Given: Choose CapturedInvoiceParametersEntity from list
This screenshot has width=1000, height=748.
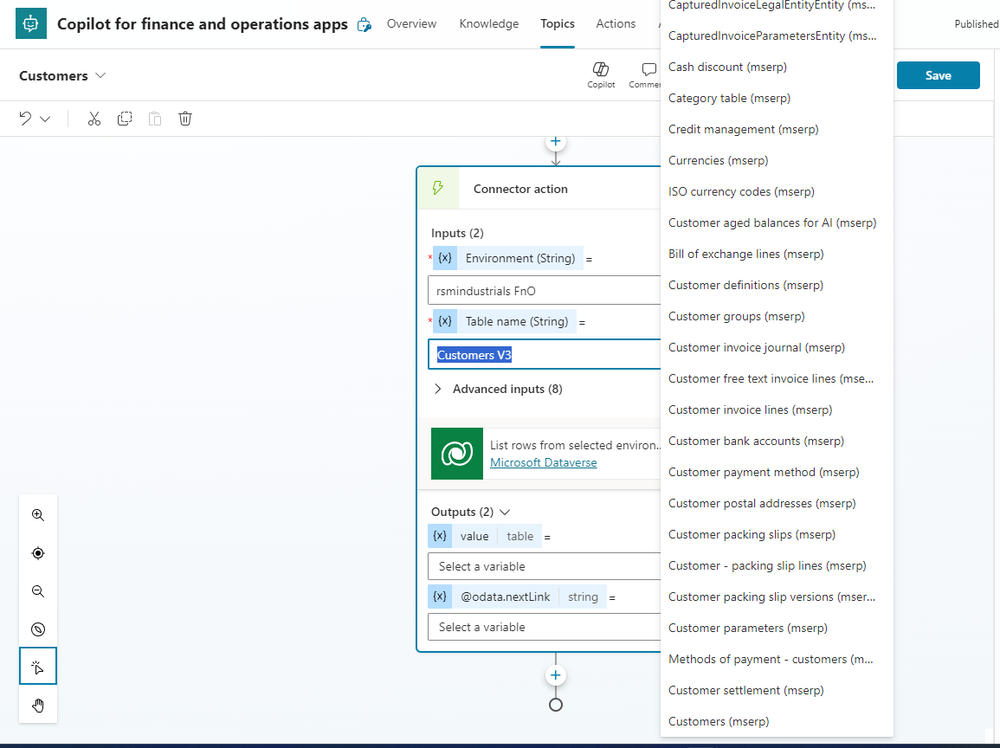Looking at the screenshot, I should click(x=777, y=36).
